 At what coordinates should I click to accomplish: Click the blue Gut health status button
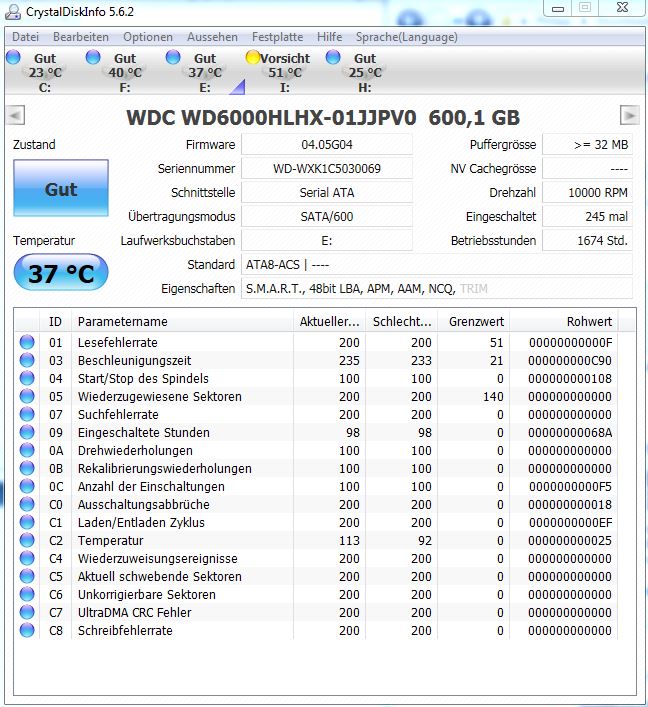tap(61, 188)
